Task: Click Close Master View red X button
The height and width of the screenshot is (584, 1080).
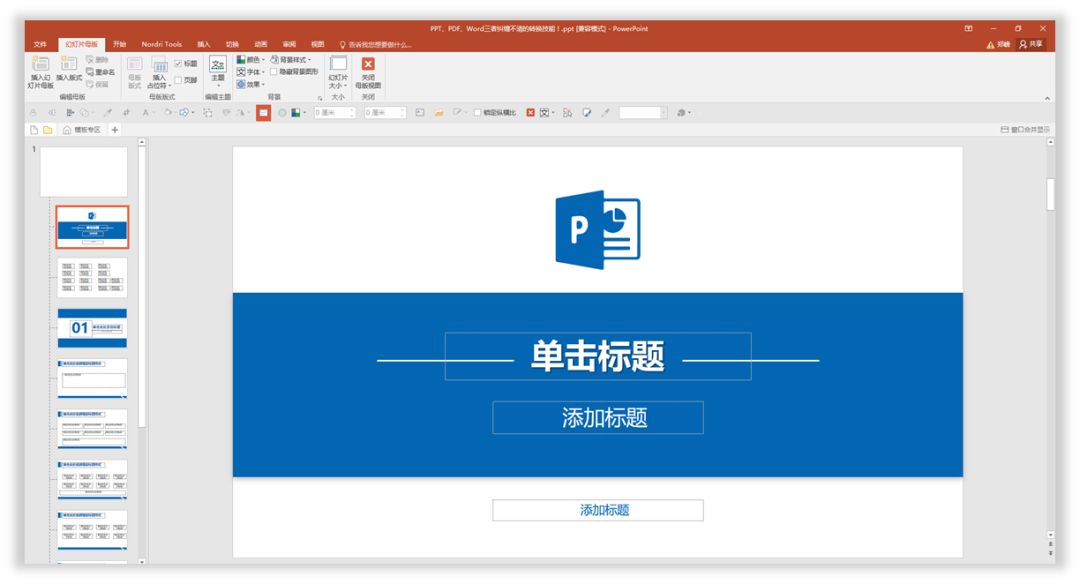Action: coord(368,64)
